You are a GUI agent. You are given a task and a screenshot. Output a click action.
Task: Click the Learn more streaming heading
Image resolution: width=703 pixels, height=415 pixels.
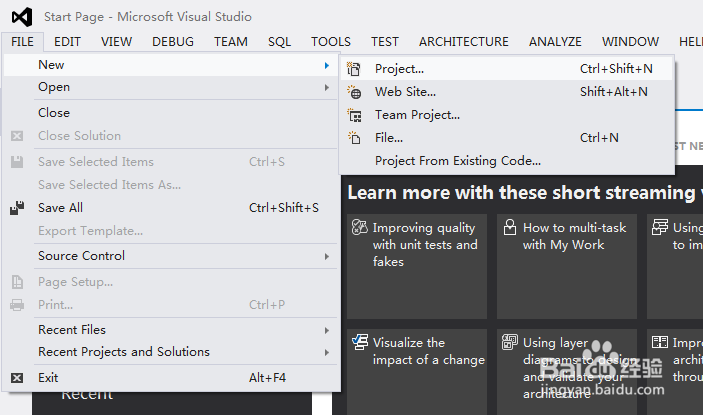525,193
